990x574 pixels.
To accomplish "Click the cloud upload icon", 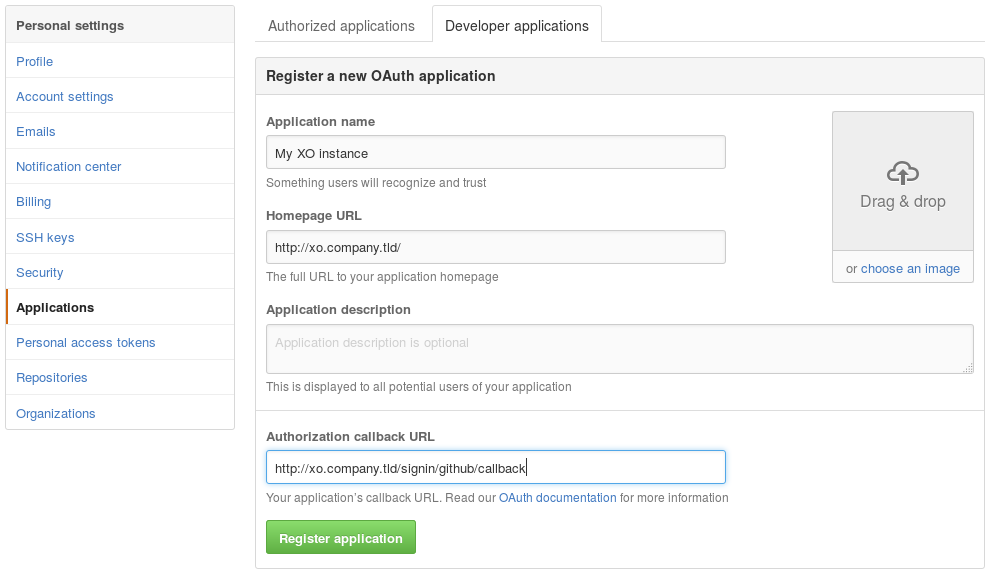I will [903, 172].
